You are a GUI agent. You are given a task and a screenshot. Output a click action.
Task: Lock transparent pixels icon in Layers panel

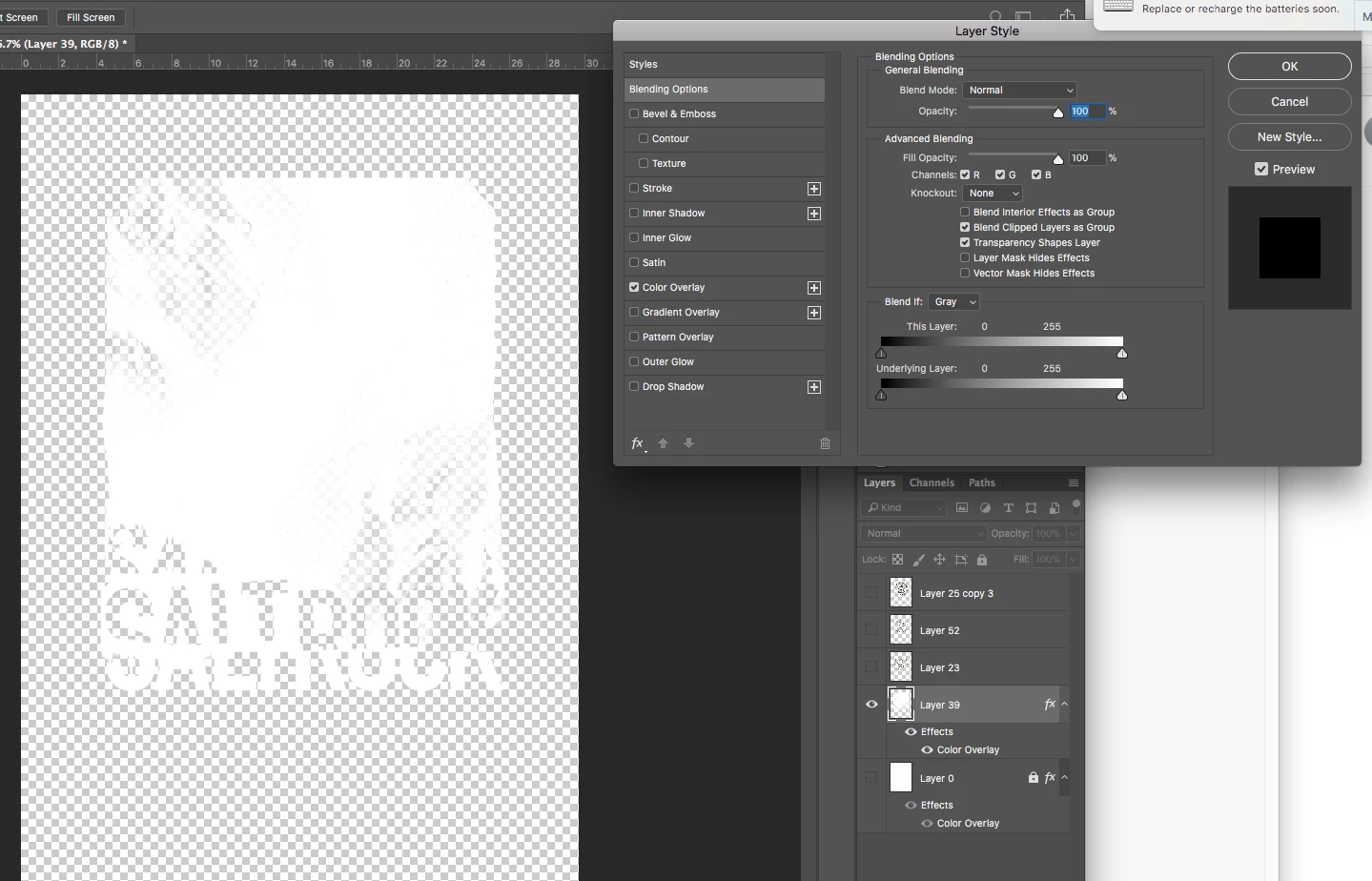897,560
